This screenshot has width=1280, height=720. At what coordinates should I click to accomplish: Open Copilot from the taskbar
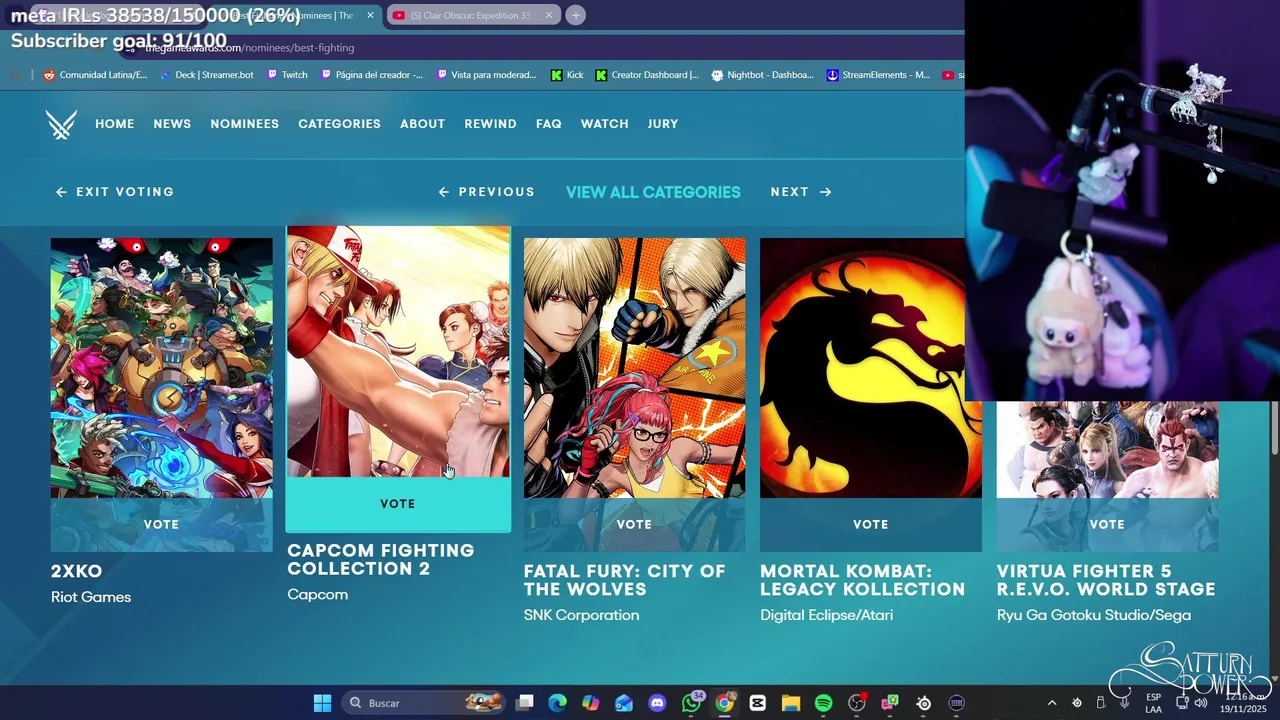point(591,703)
